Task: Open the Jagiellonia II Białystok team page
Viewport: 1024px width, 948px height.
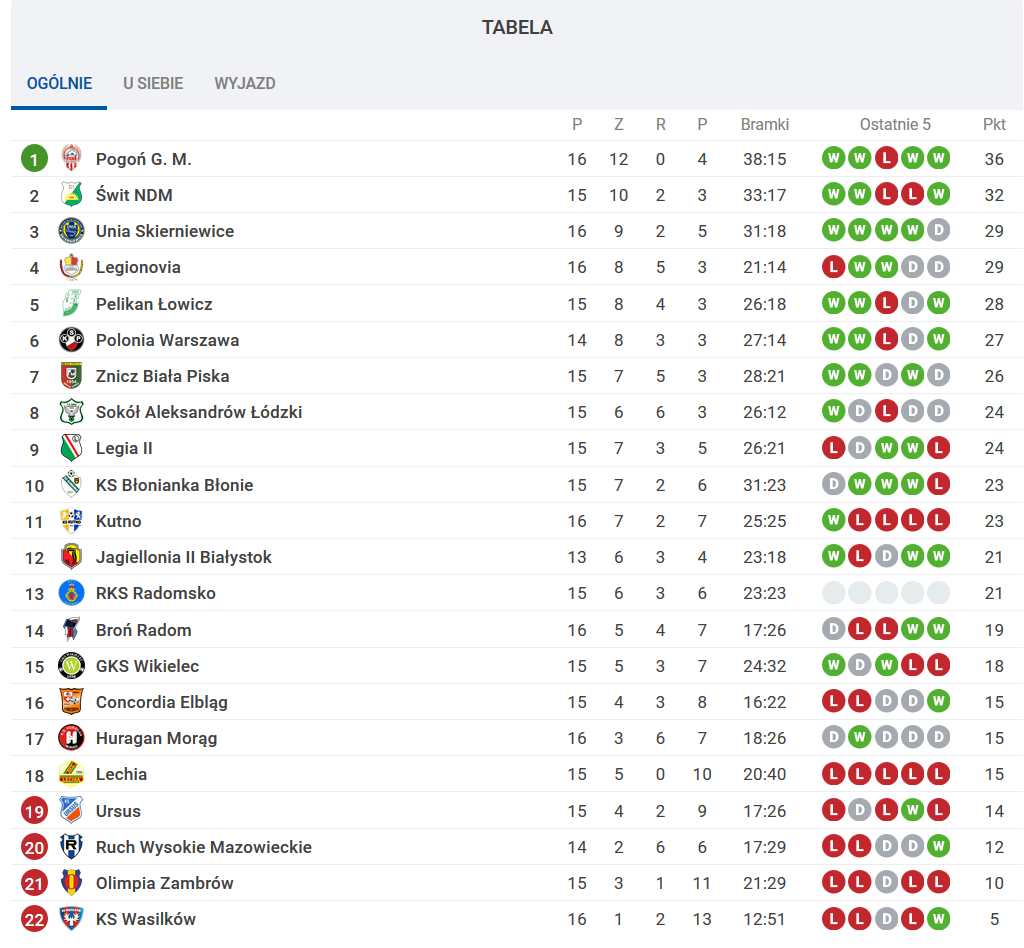Action: coord(184,557)
